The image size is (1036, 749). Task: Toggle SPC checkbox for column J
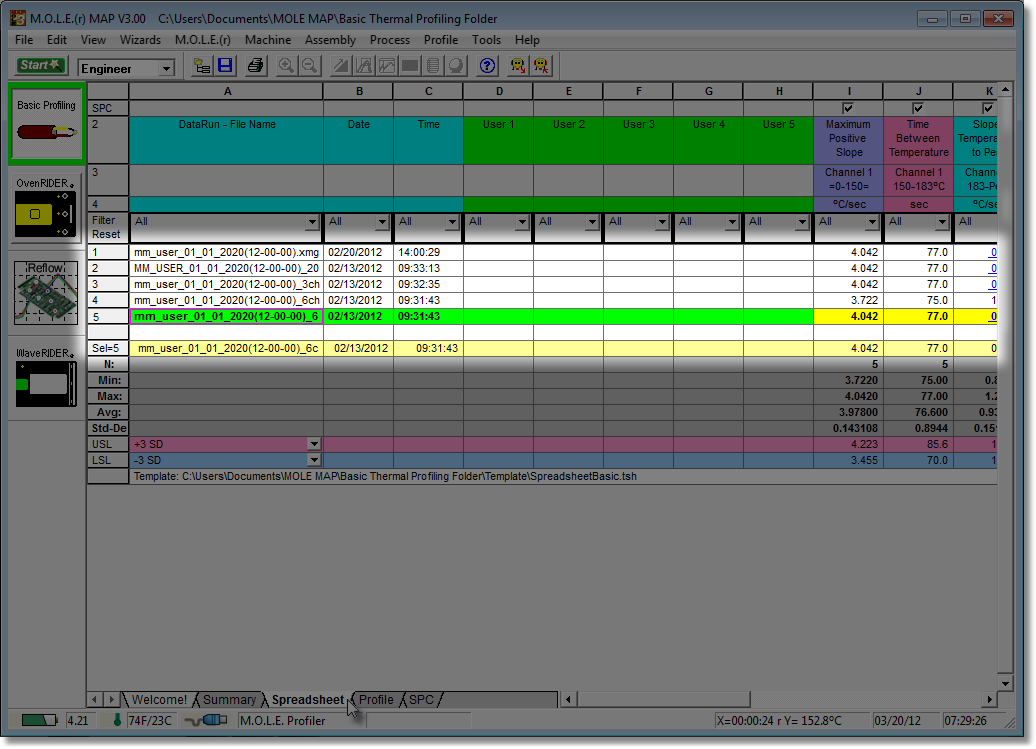click(918, 108)
